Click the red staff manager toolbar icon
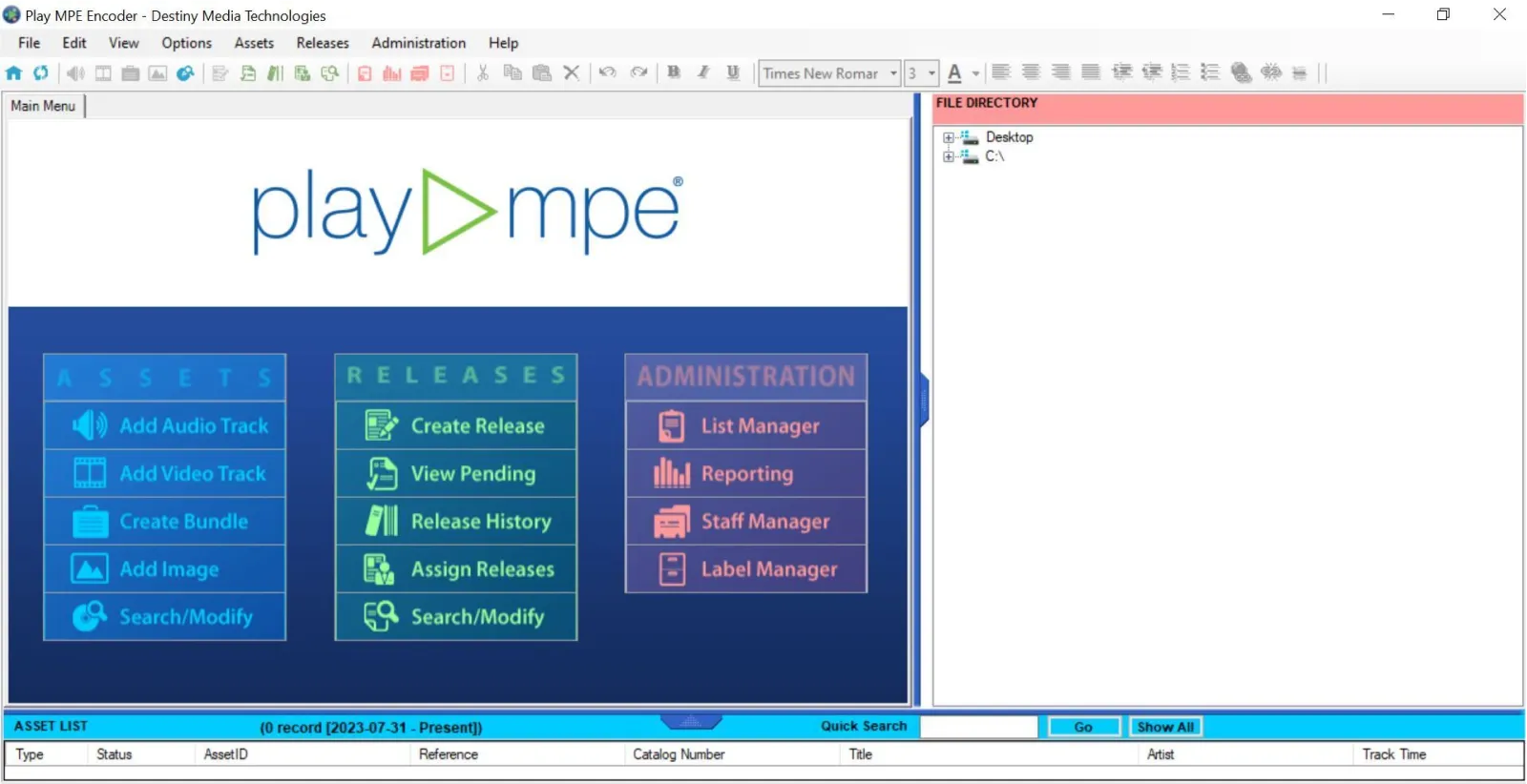This screenshot has width=1527, height=784. 420,72
